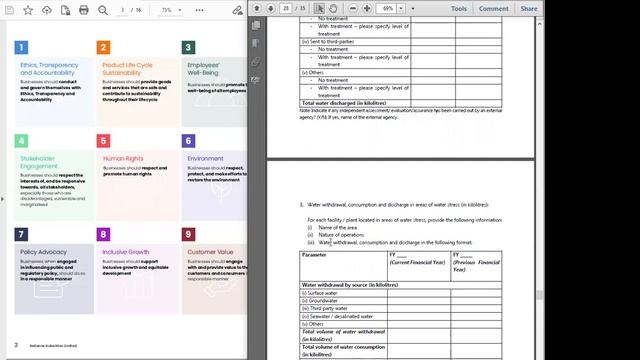Click '(iii) Third party water' table row
Screen dimensions: 640x360
click(x=400, y=309)
